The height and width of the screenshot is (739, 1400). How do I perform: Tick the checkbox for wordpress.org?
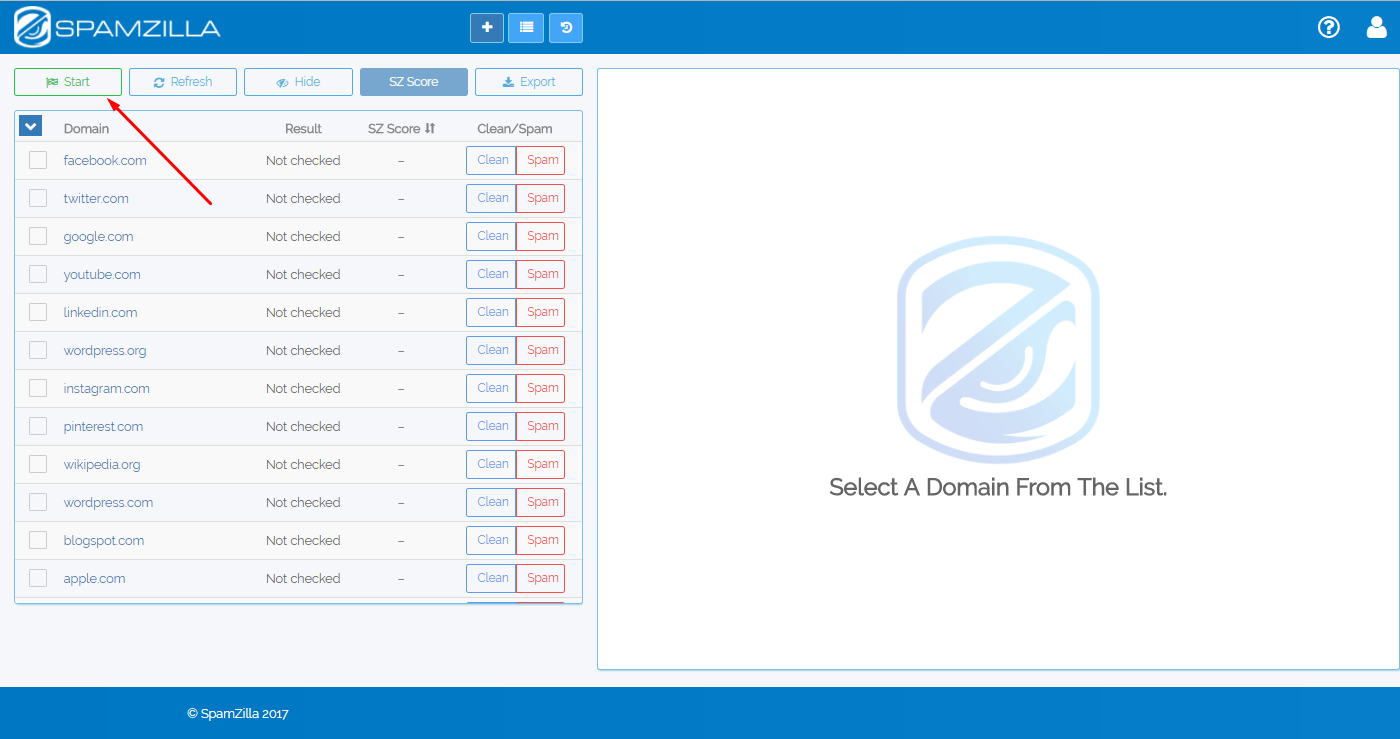(38, 350)
